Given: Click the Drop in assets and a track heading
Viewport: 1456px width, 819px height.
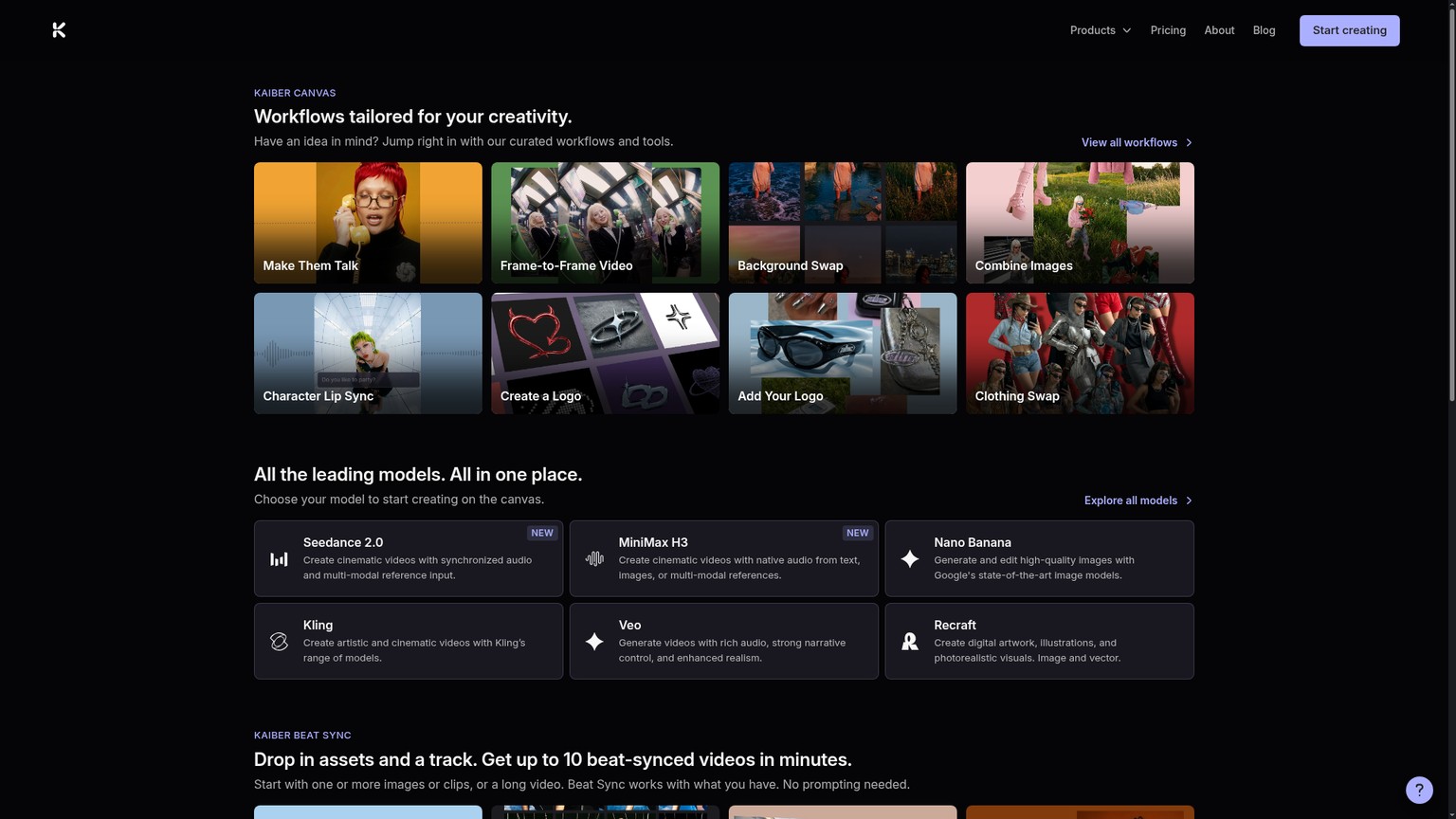Looking at the screenshot, I should point(553,759).
